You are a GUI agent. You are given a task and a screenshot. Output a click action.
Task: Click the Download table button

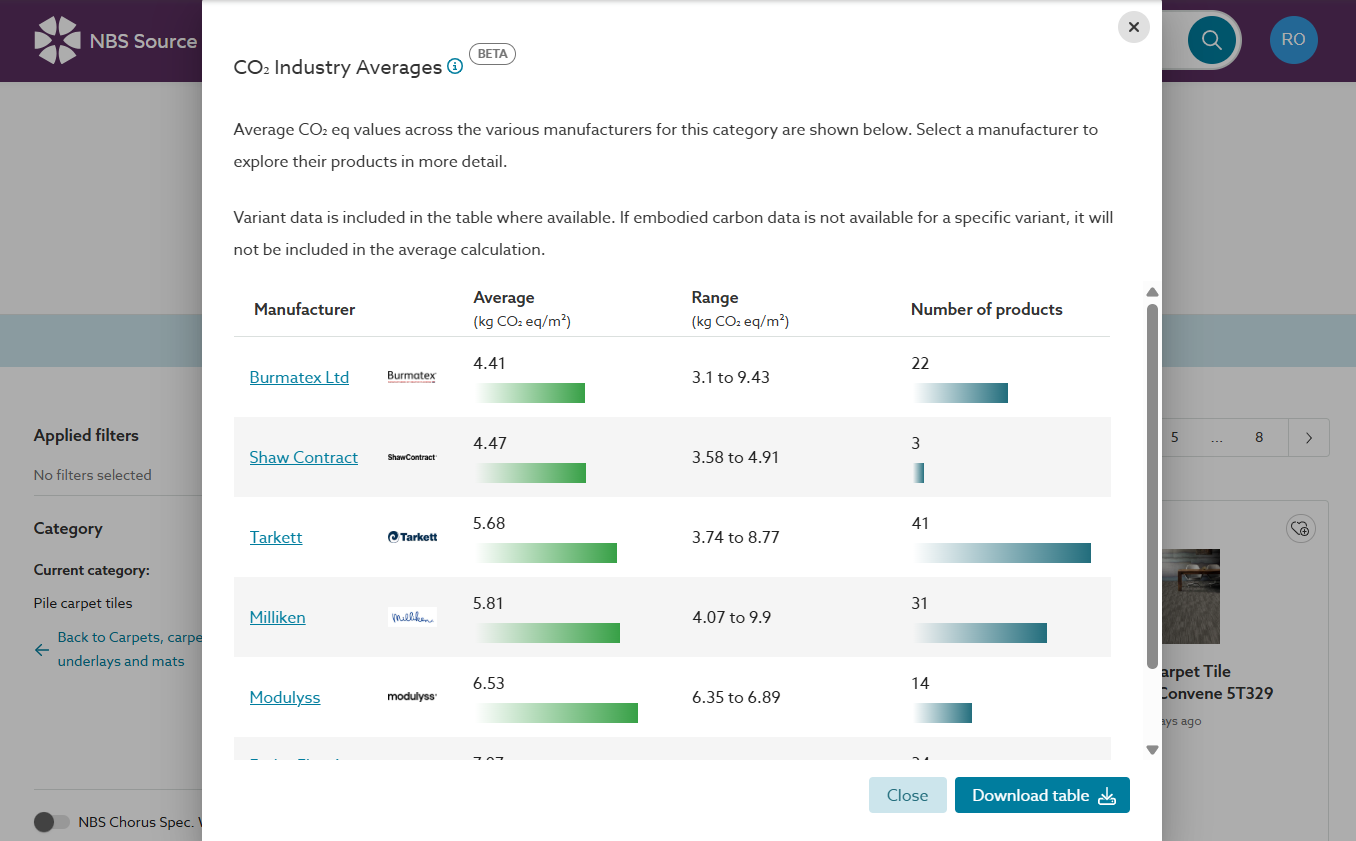1042,795
